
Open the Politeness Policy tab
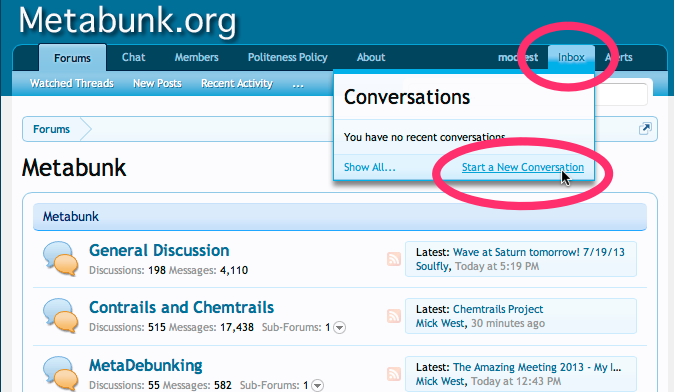coord(288,57)
